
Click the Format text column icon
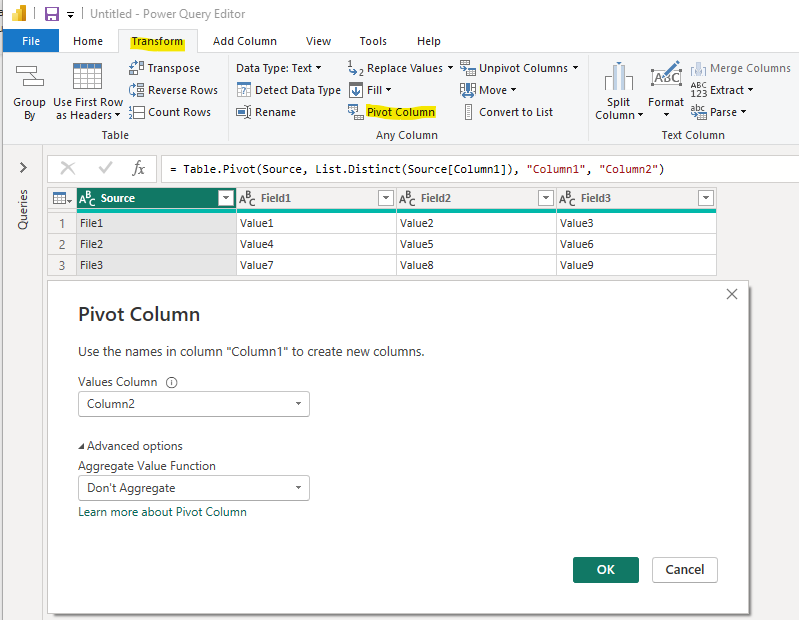tap(666, 75)
